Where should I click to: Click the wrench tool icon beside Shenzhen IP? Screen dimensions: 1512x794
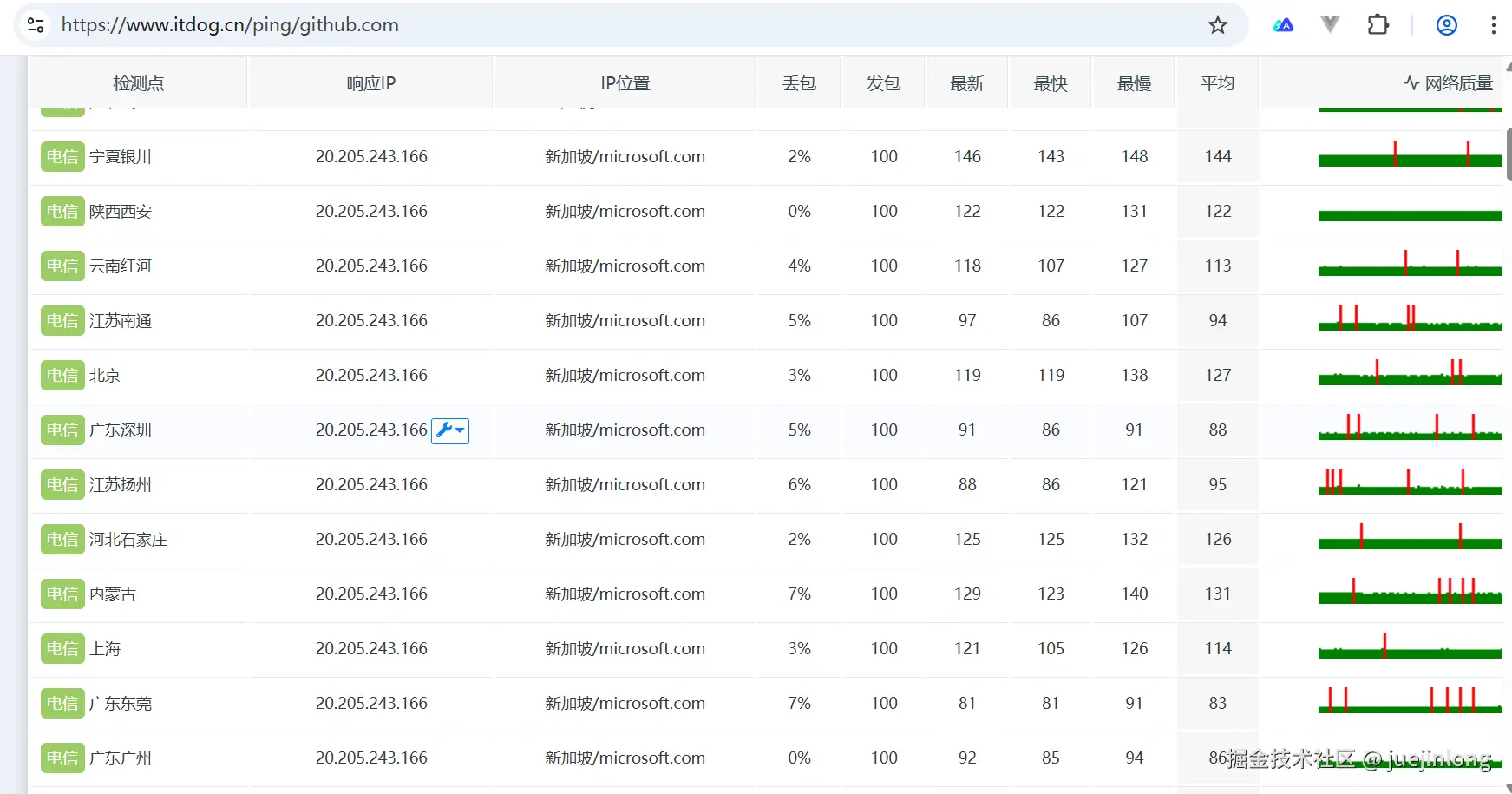click(x=445, y=430)
